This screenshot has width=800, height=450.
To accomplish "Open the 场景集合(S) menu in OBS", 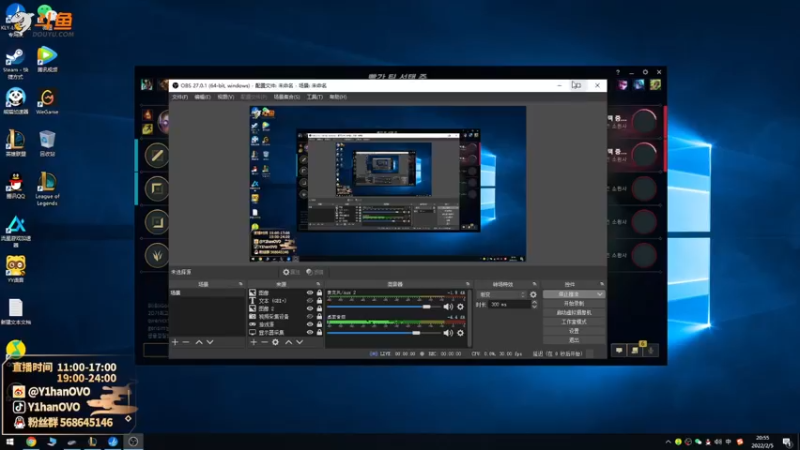I will (287, 97).
